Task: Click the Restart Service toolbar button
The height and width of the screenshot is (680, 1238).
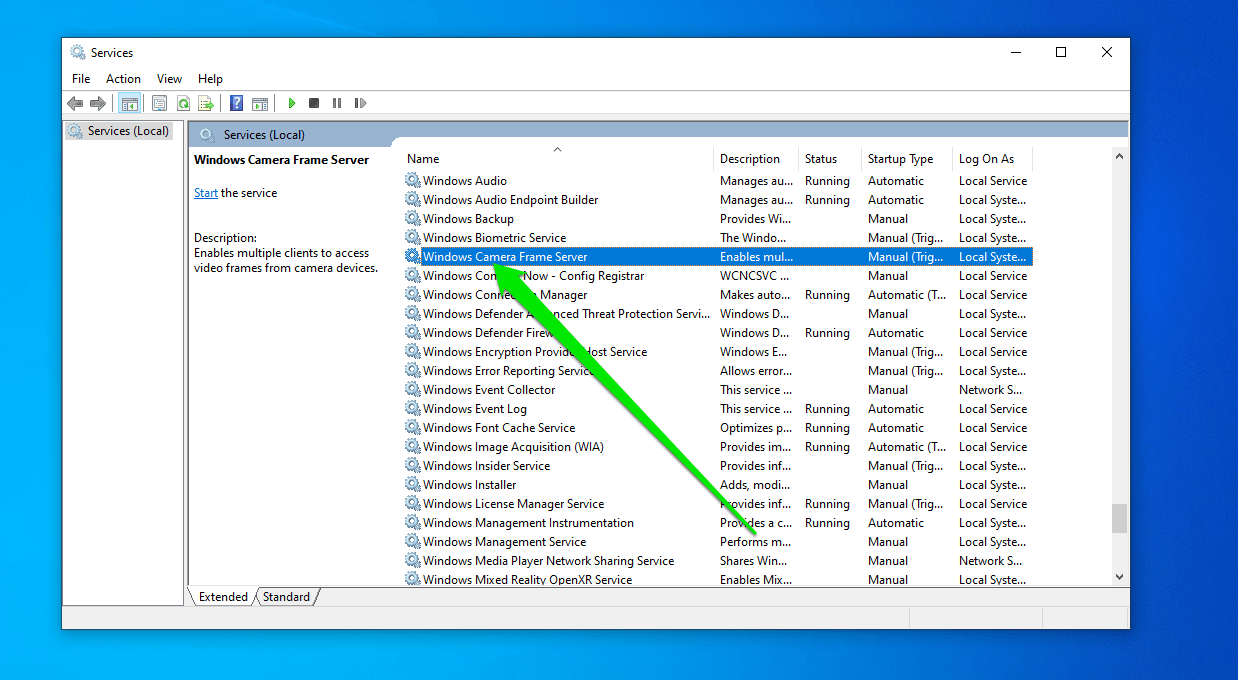Action: pos(360,103)
